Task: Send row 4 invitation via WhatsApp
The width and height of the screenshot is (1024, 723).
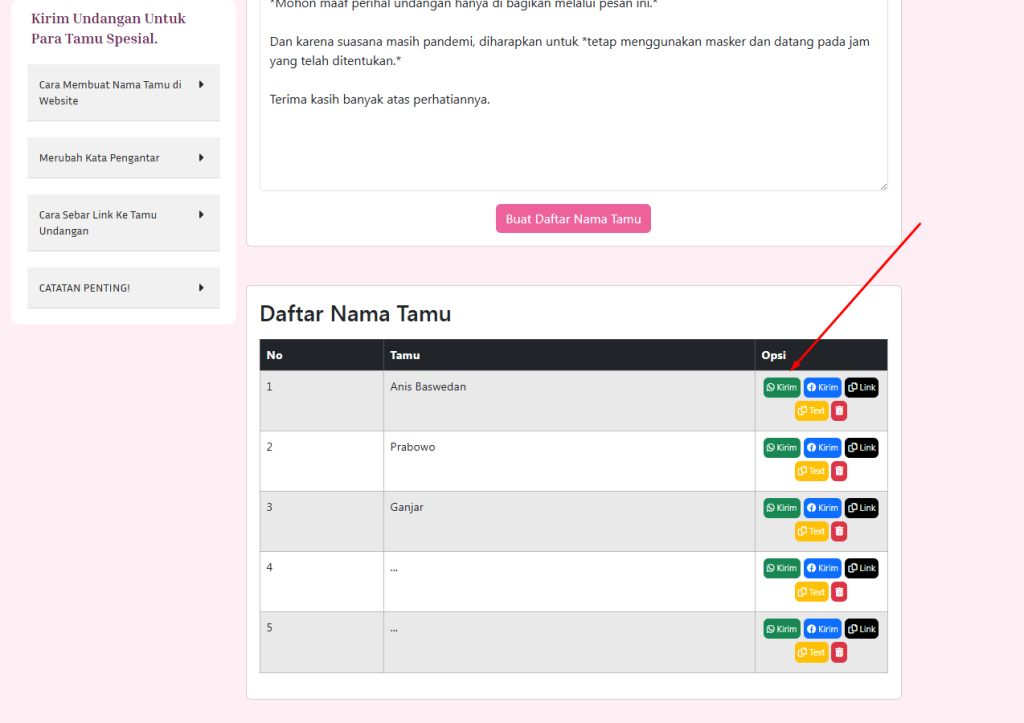Action: 781,568
